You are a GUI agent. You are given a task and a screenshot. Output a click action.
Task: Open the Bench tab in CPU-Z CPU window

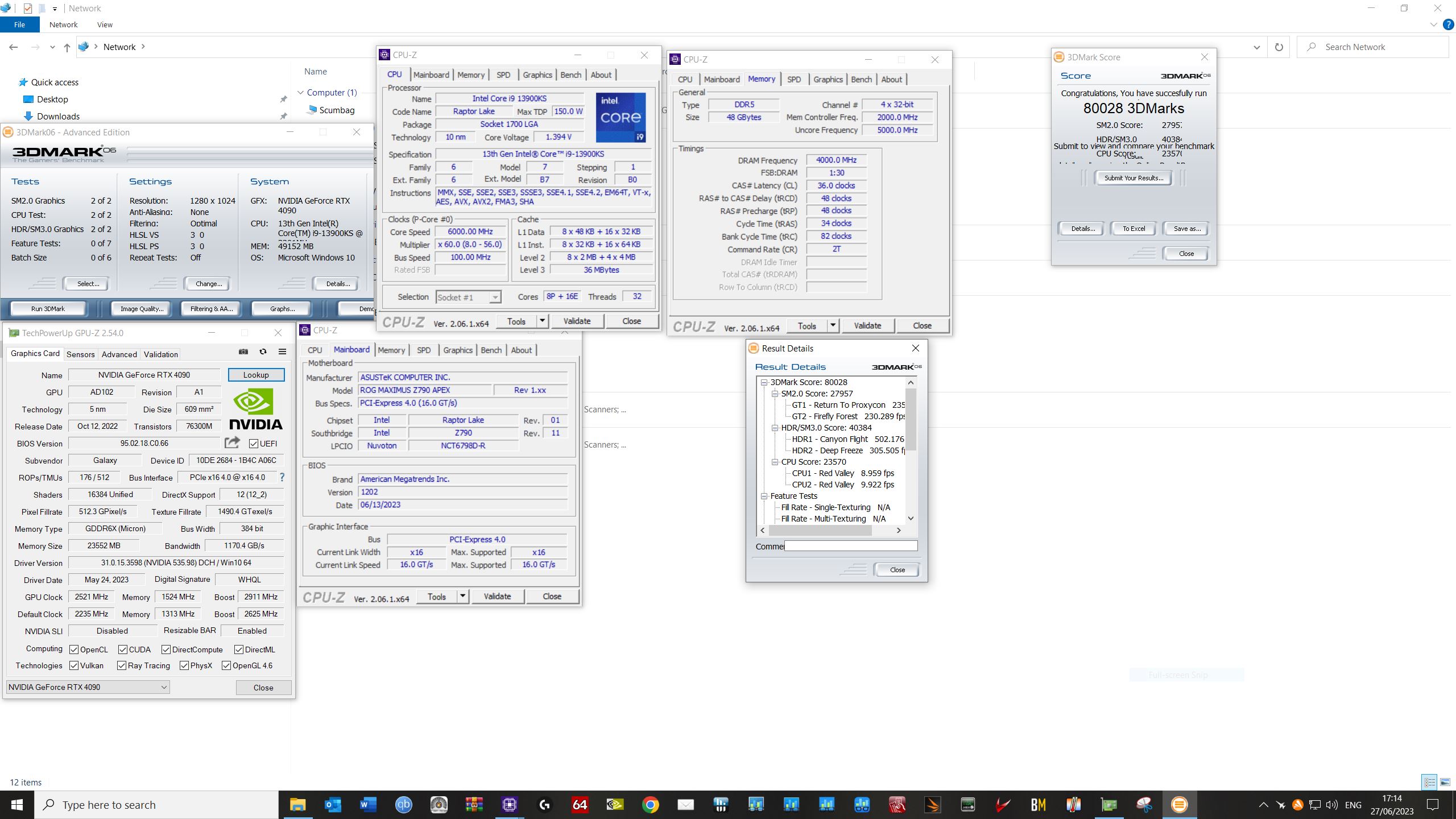[x=570, y=75]
